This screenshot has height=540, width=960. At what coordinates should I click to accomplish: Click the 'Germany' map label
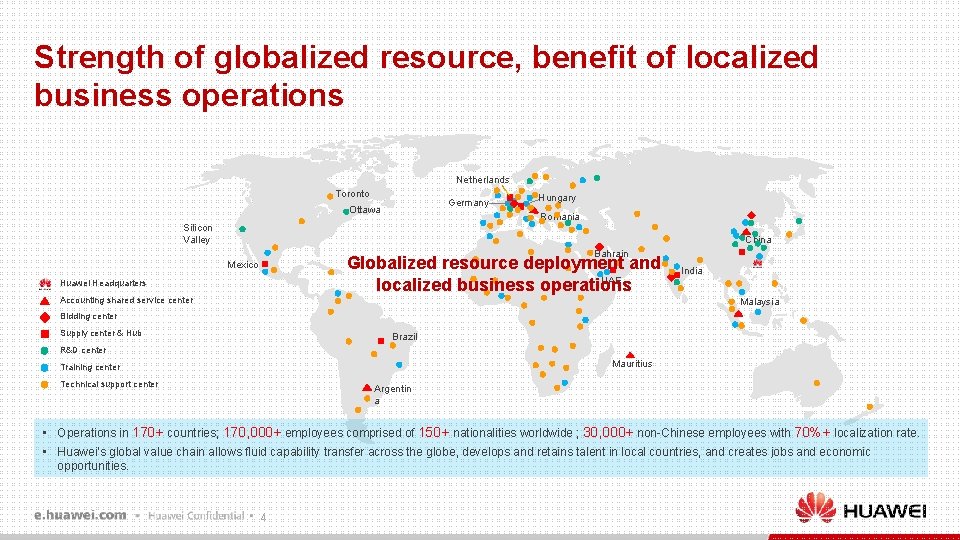[x=468, y=203]
